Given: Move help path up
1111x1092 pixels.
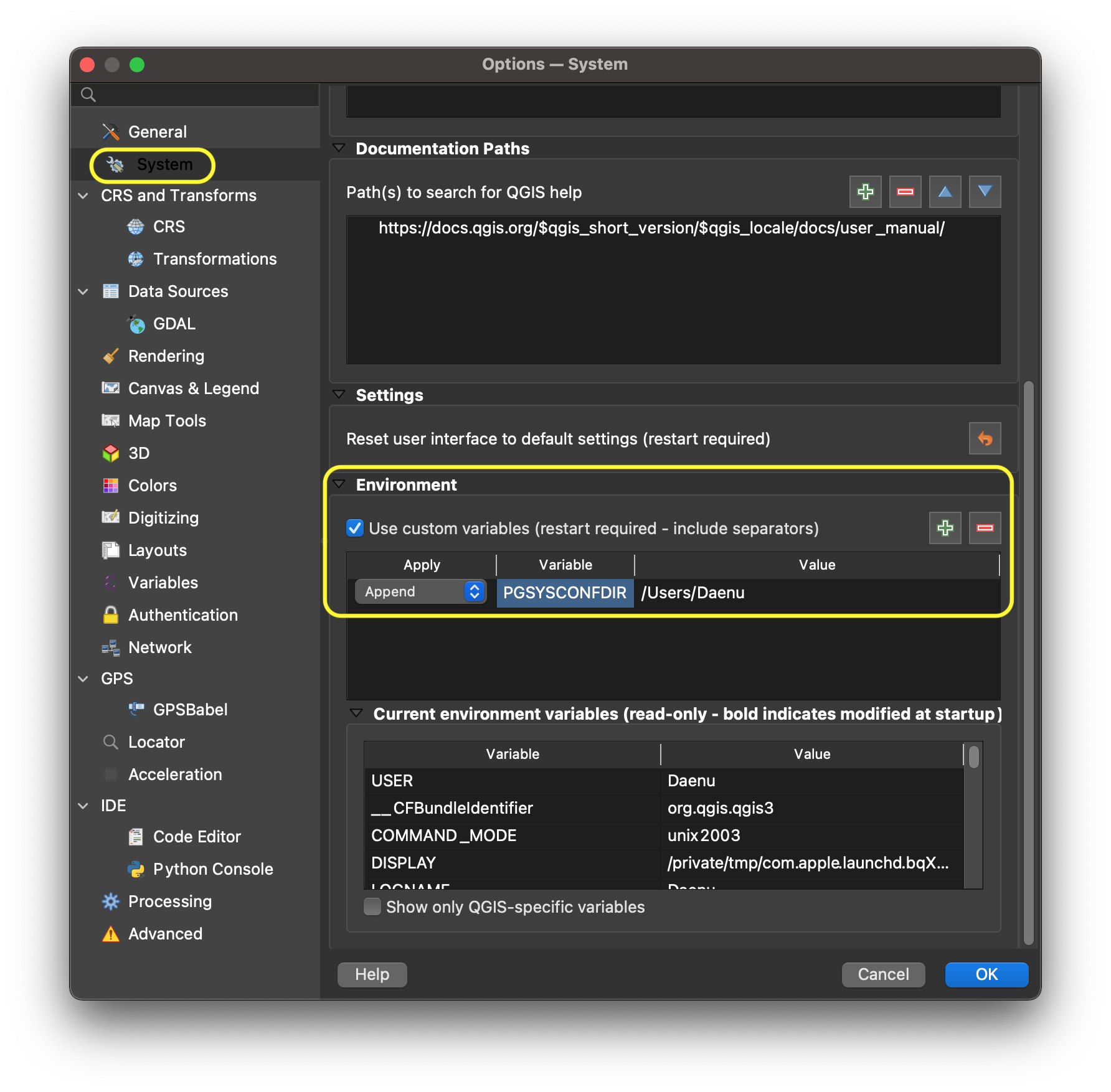Looking at the screenshot, I should pos(945,192).
